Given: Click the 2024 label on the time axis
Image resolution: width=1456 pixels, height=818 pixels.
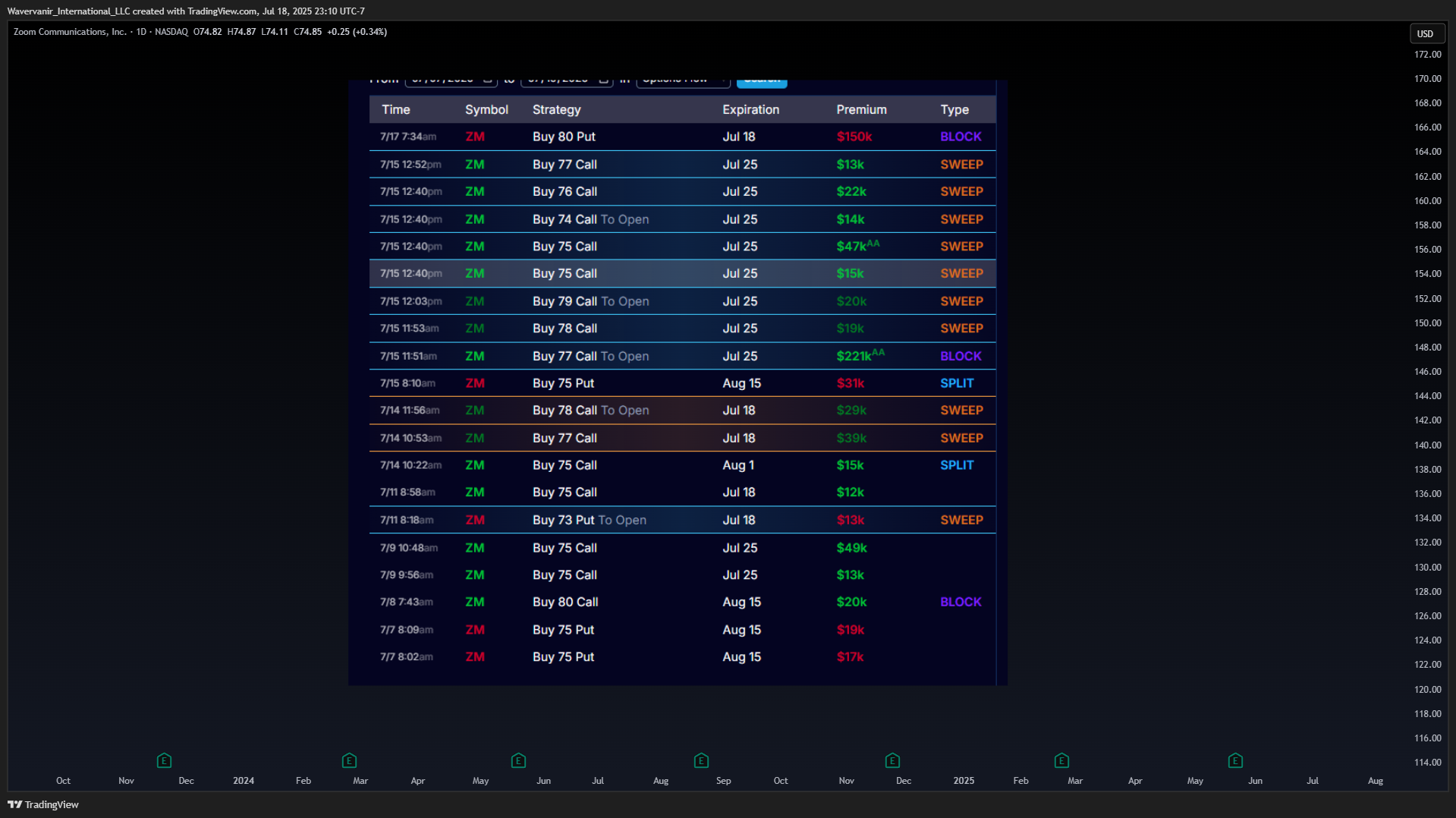Looking at the screenshot, I should 244,781.
